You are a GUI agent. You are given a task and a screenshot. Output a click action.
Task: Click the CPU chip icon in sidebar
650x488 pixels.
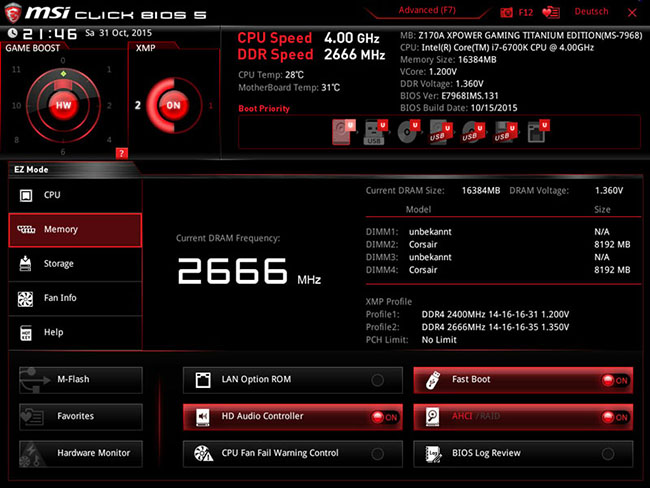click(x=26, y=195)
